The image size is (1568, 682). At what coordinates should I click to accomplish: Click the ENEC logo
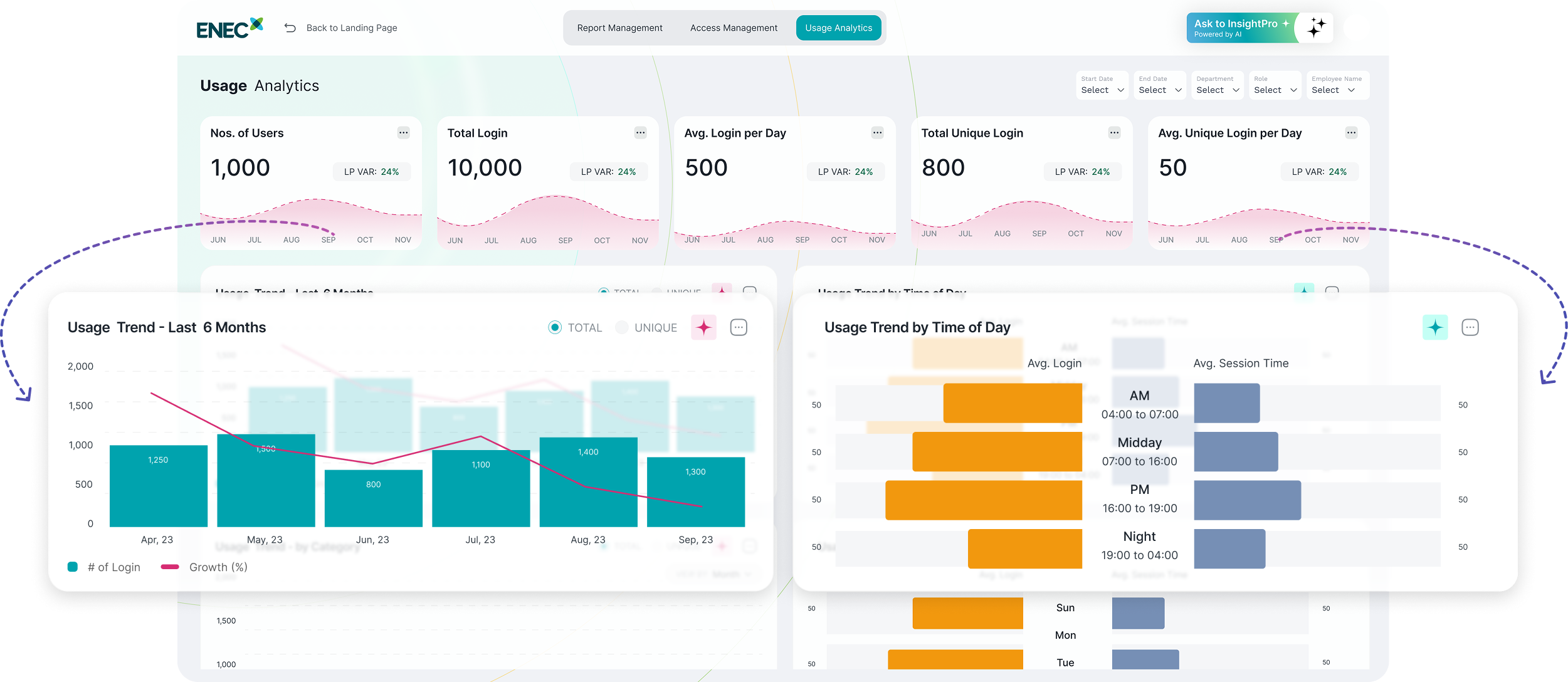point(229,28)
